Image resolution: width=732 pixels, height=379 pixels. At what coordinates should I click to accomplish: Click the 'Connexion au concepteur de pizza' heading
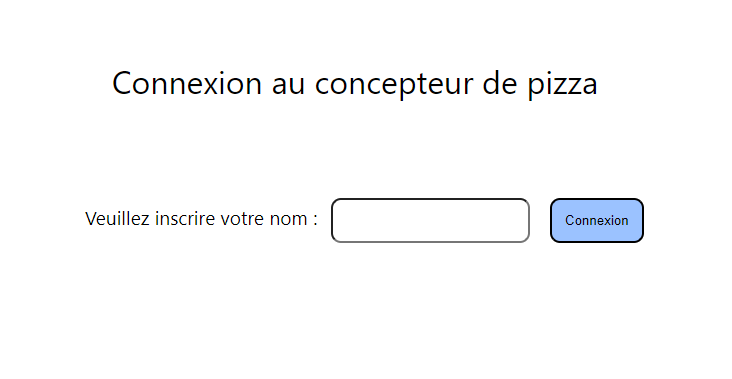pos(355,84)
